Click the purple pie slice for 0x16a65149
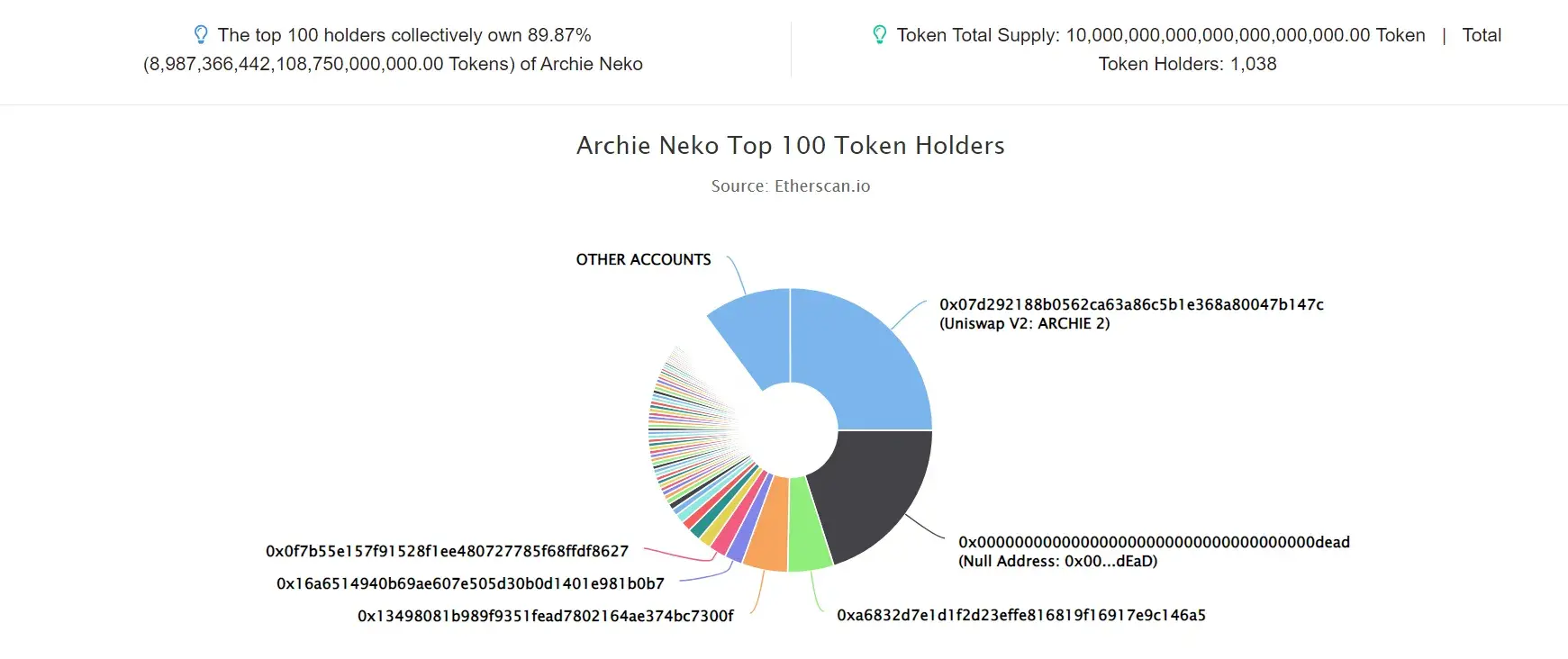This screenshot has height=659, width=1568. click(743, 531)
